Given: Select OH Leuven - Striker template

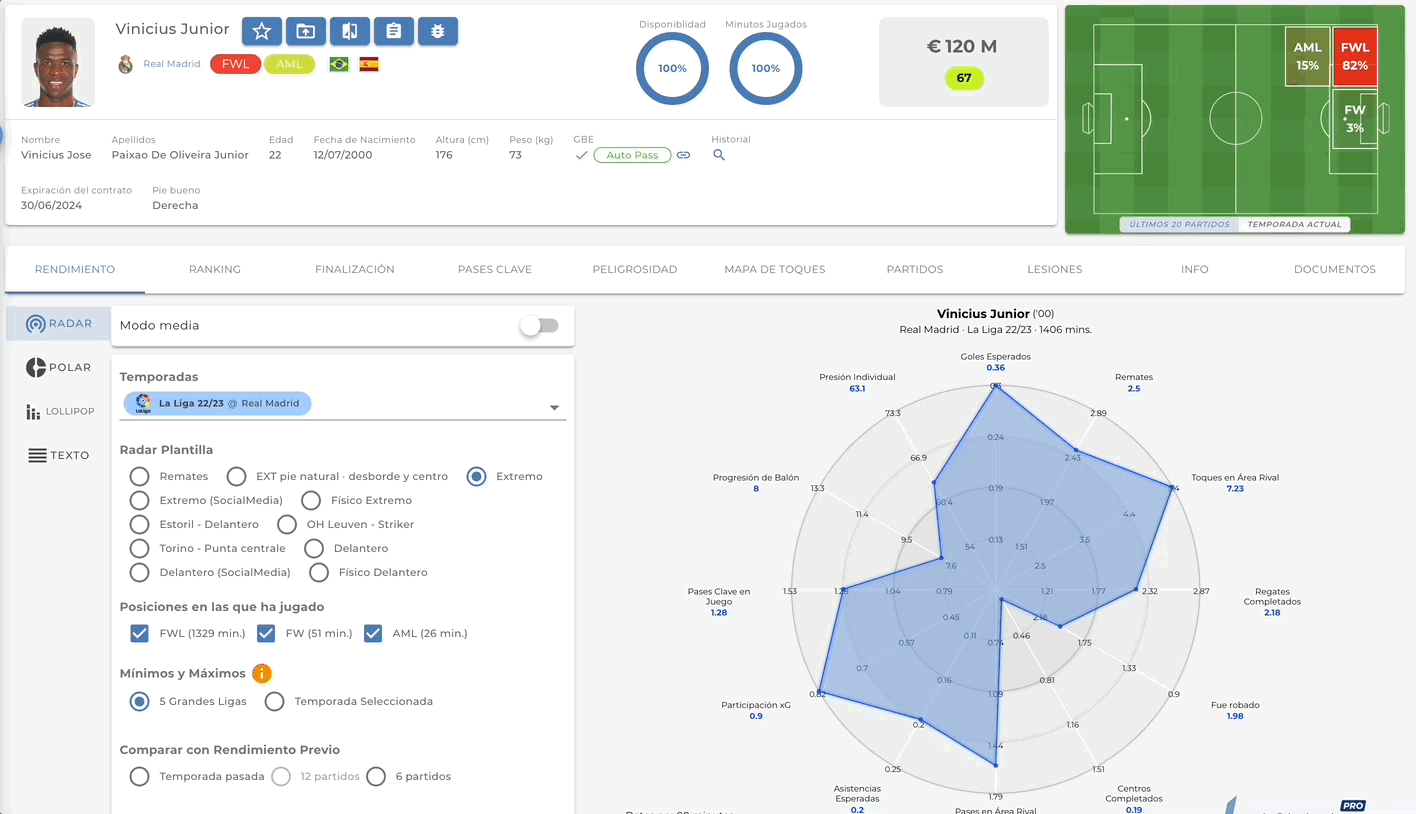Looking at the screenshot, I should coord(287,524).
